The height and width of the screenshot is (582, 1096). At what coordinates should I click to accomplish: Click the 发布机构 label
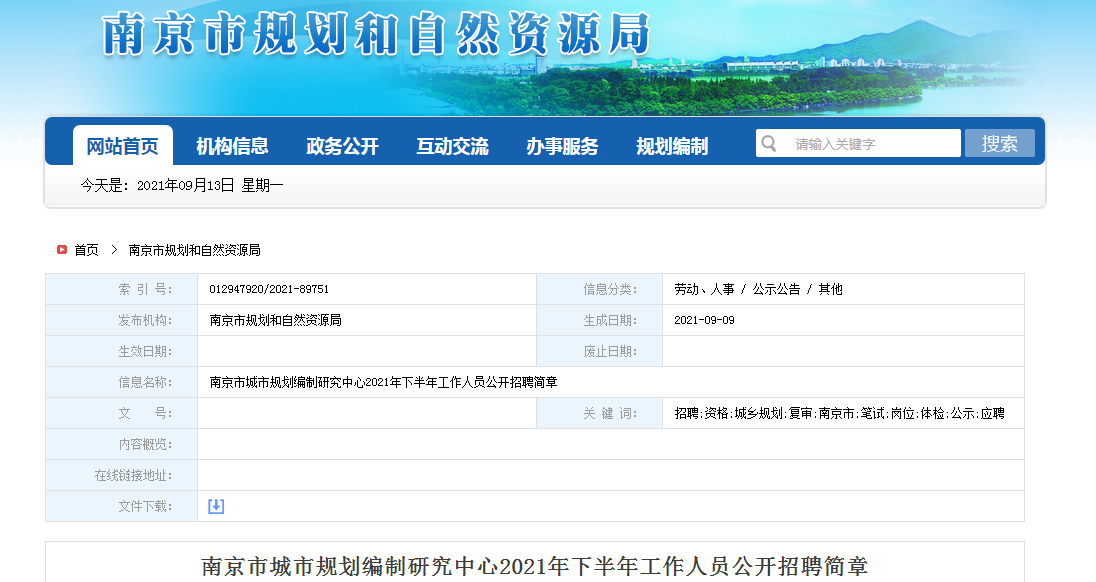[145, 320]
